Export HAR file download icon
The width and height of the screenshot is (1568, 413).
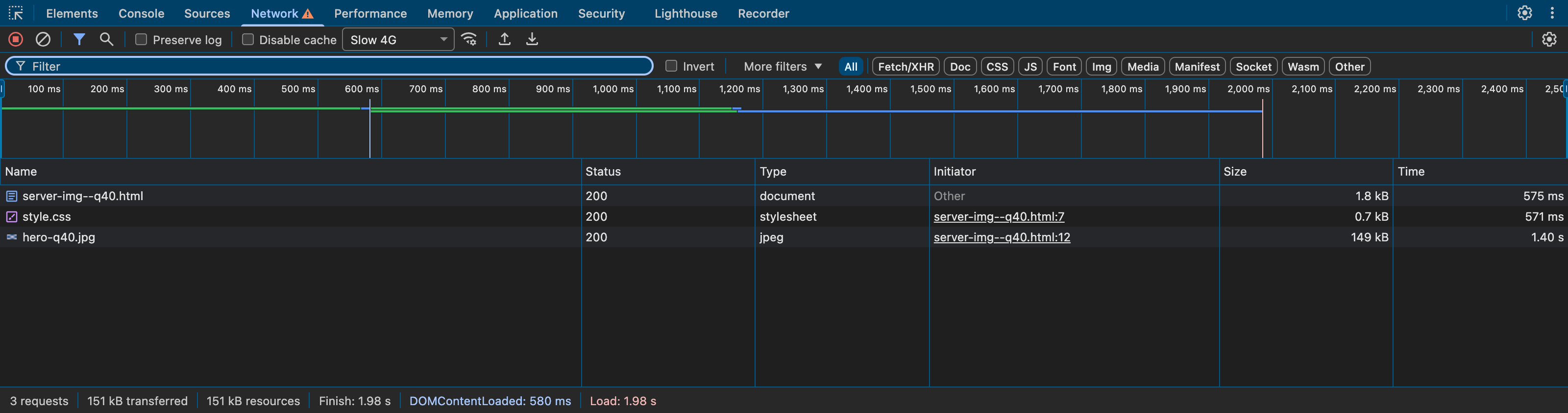[532, 40]
